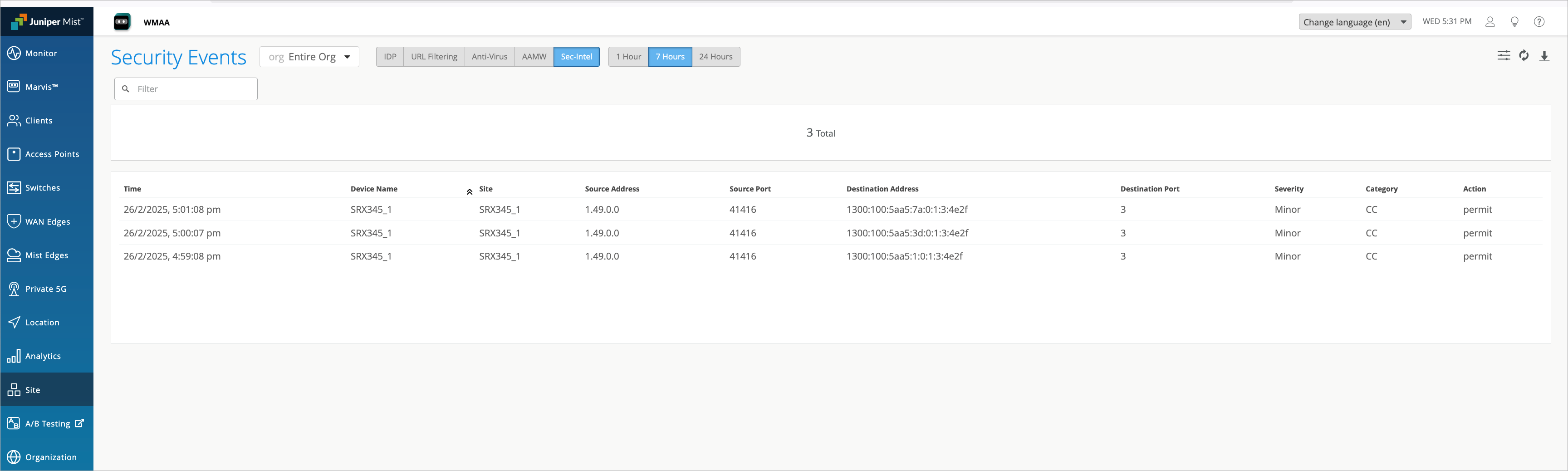This screenshot has width=1568, height=471.
Task: Click the table settings columns icon
Action: click(1503, 56)
